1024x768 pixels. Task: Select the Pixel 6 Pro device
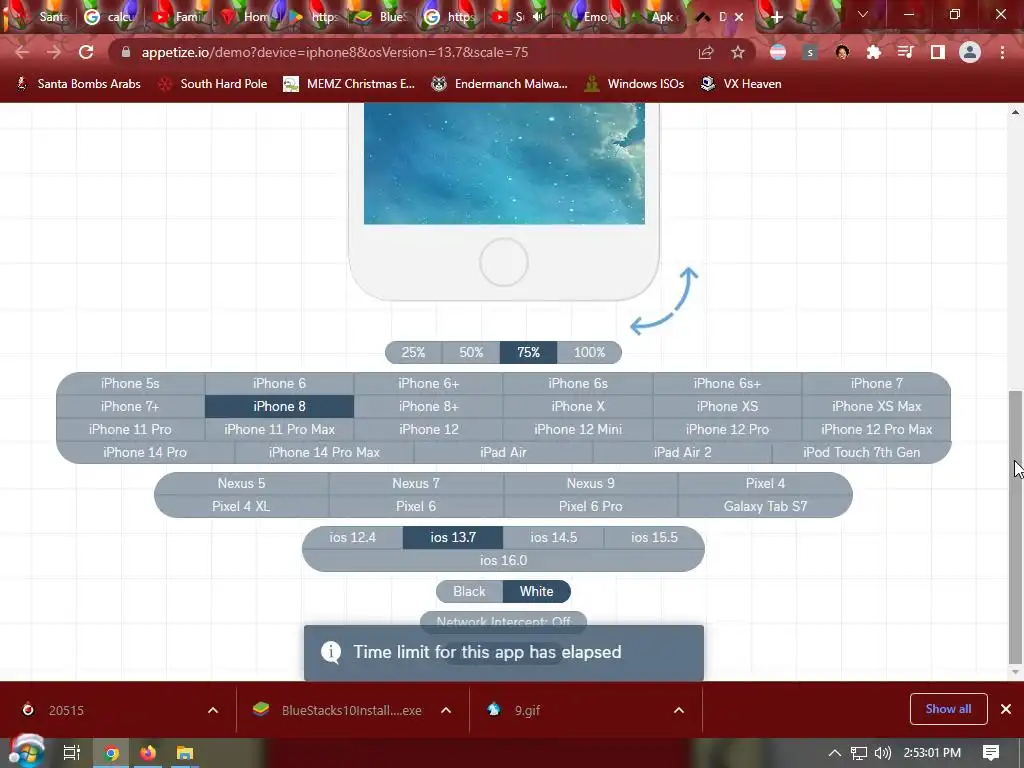[590, 506]
